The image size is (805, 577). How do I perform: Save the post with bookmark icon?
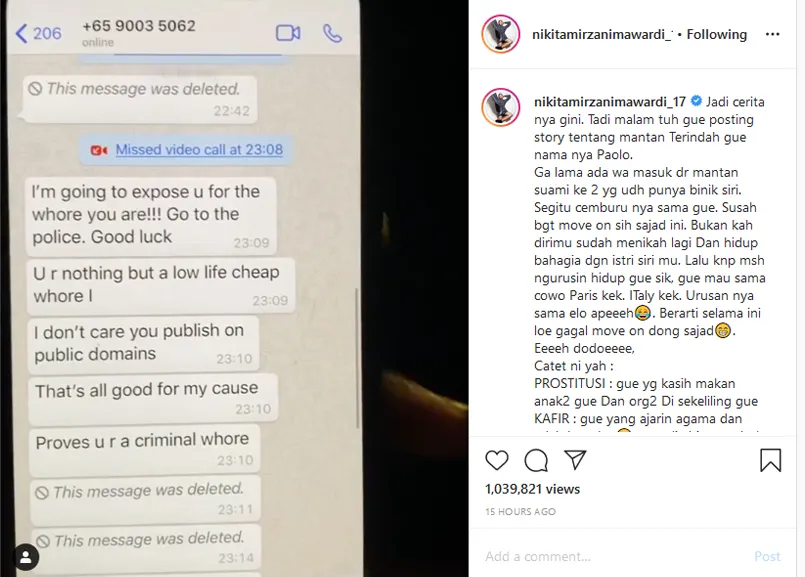[771, 460]
